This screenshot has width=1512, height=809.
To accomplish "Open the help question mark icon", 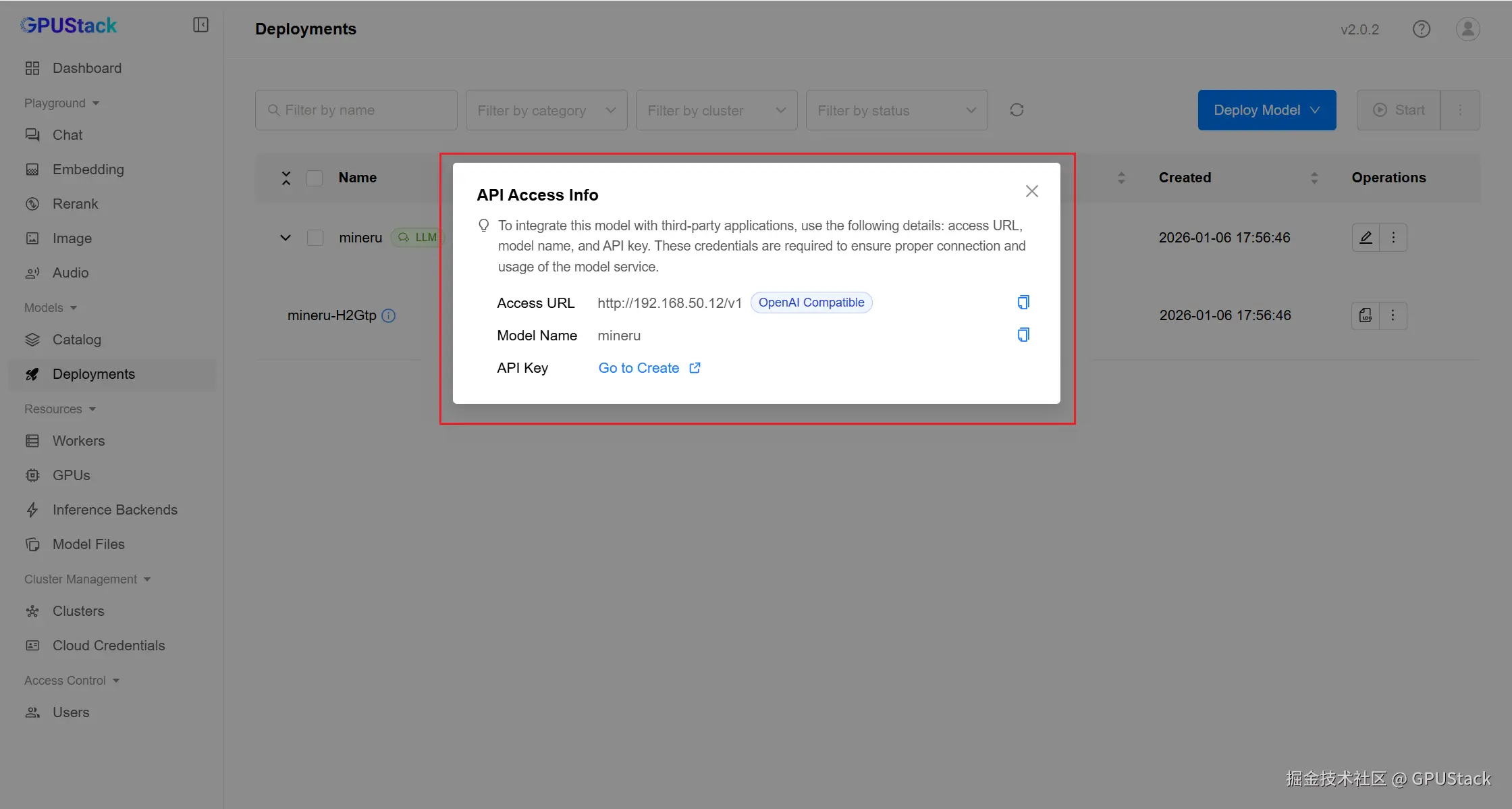I will [1421, 29].
